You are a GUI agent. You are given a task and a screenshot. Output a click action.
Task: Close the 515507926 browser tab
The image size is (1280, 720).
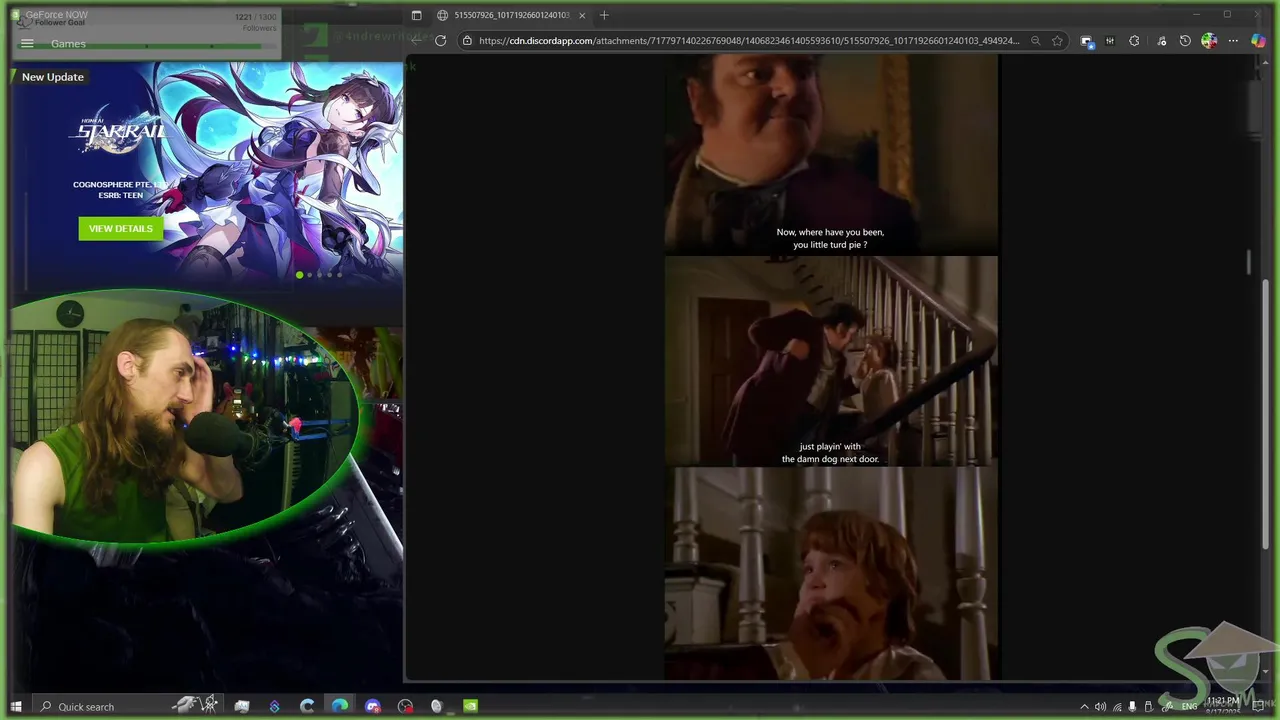tap(582, 15)
